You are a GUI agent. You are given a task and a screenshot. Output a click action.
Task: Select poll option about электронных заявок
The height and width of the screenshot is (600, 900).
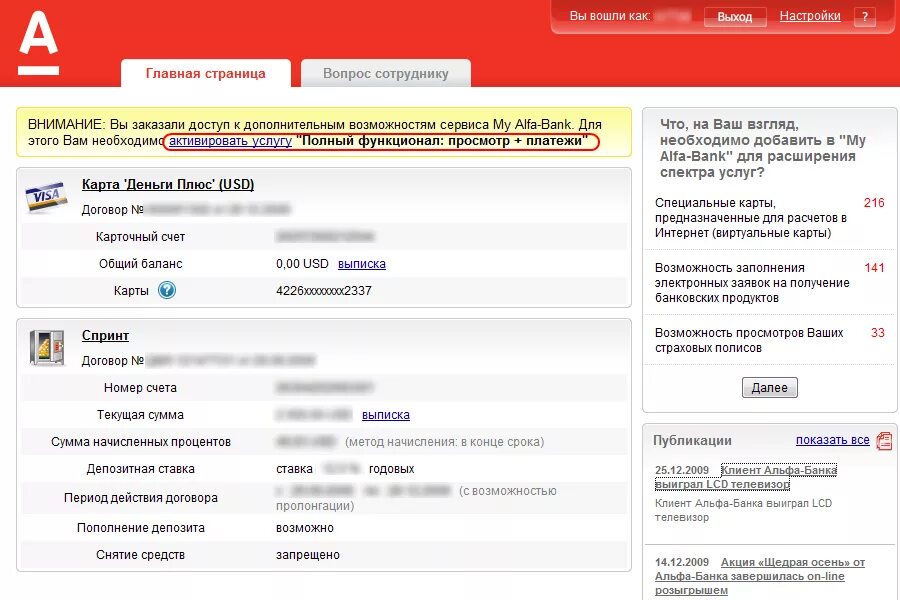tap(752, 282)
